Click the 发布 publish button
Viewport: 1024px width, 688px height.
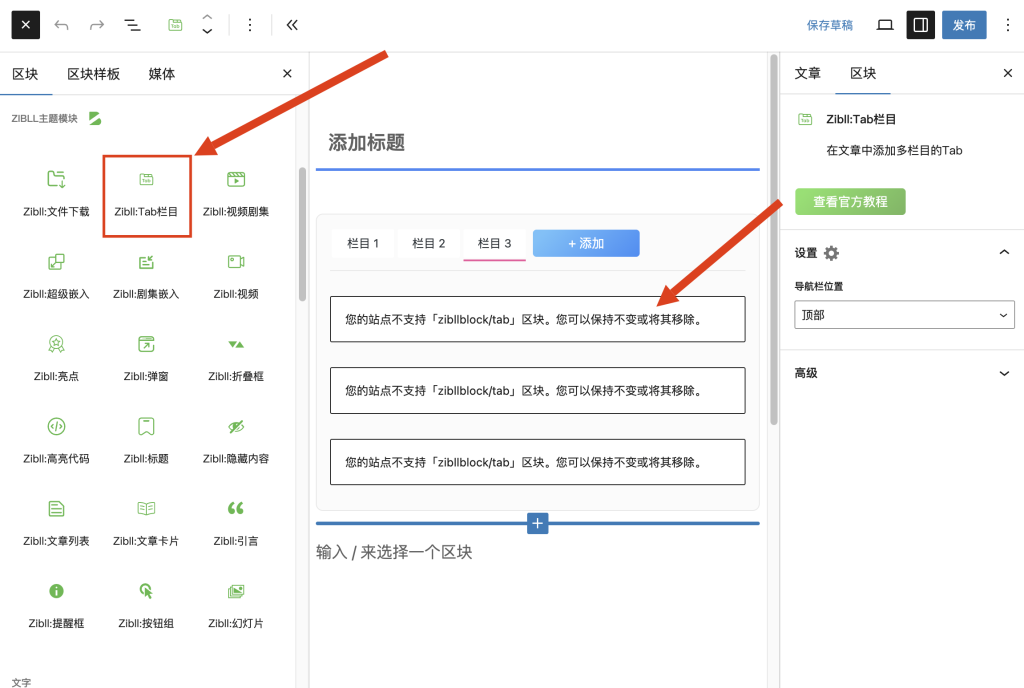pos(964,25)
